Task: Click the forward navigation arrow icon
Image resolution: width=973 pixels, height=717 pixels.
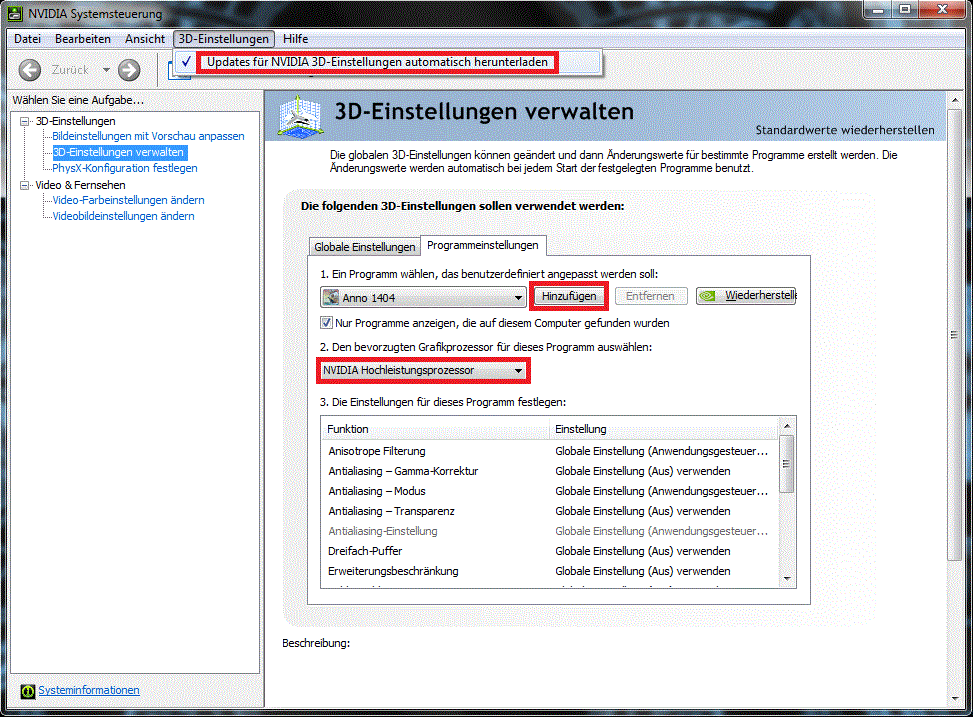Action: (129, 70)
